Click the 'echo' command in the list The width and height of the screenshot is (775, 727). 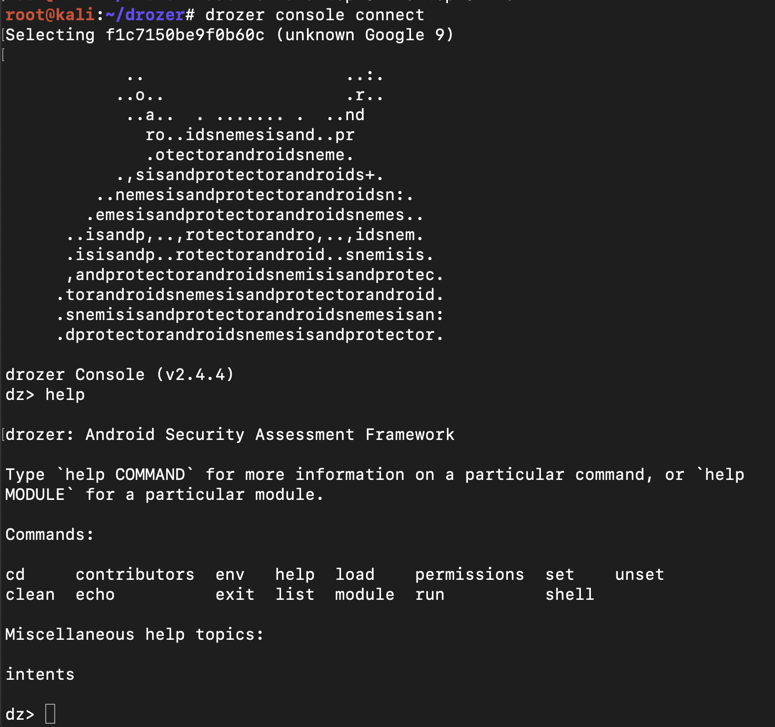tap(95, 594)
